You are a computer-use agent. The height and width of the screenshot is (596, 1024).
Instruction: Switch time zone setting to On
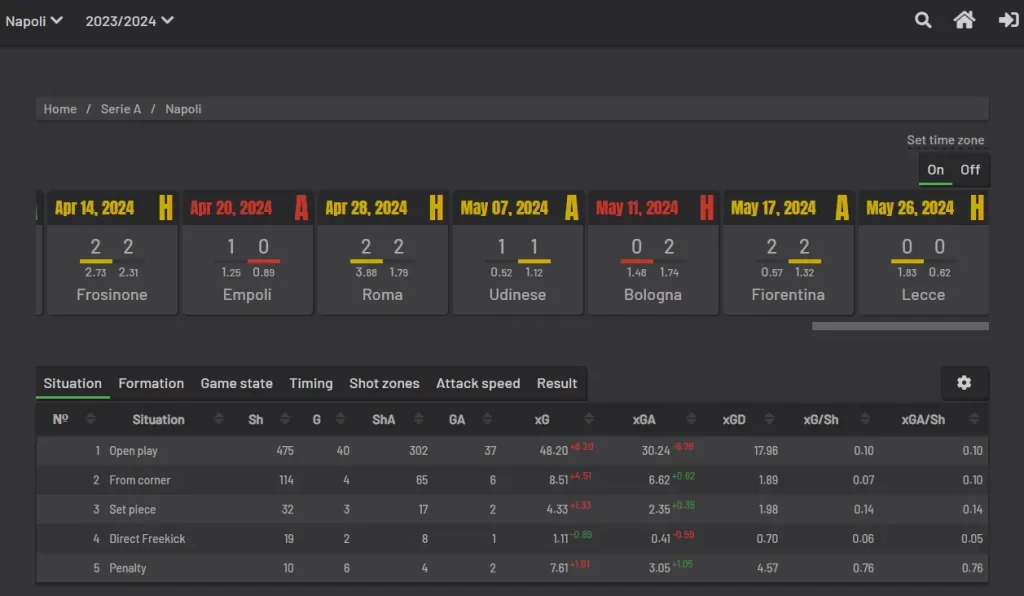(935, 170)
